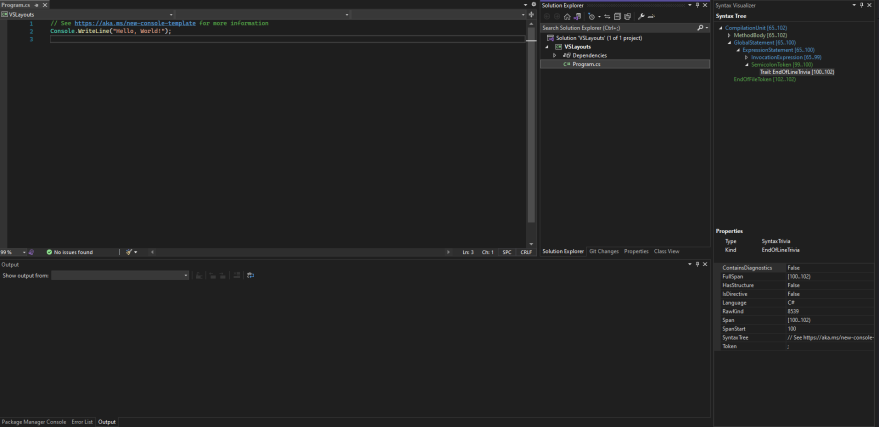Screen dimensions: 879x427
Task: Toggle word wrap icon in Output toolbar
Action: pos(251,275)
